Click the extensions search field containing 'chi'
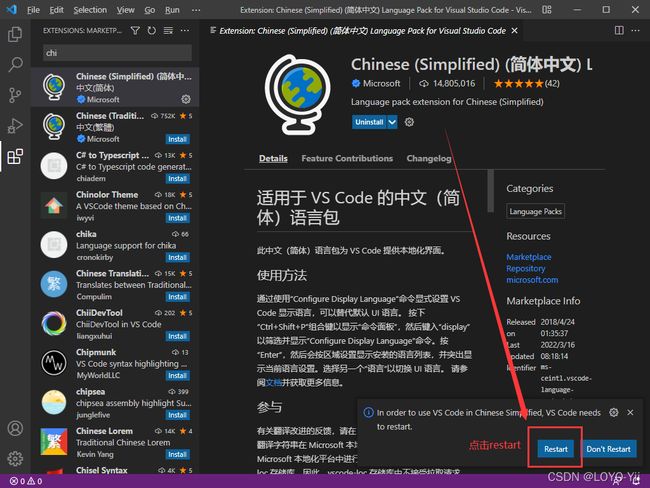 (x=117, y=53)
